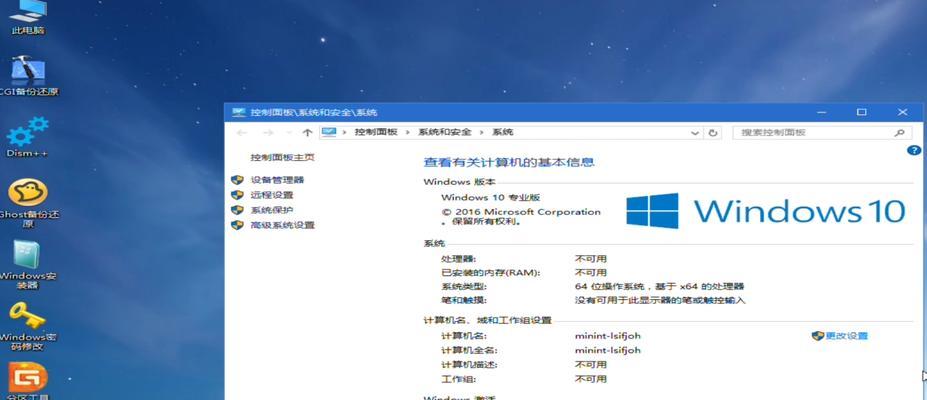
Task: Open 控制面板主页 link
Action: pyautogui.click(x=282, y=157)
